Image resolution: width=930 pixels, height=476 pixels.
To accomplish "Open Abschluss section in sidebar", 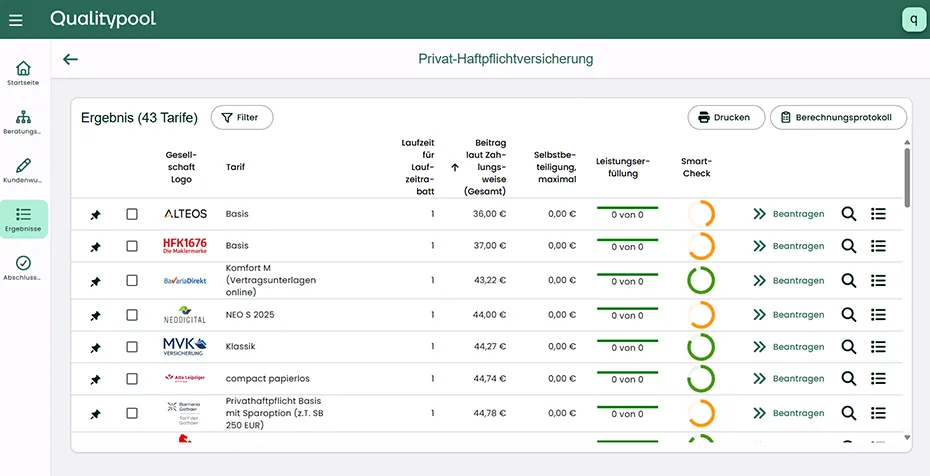I will click(x=23, y=267).
